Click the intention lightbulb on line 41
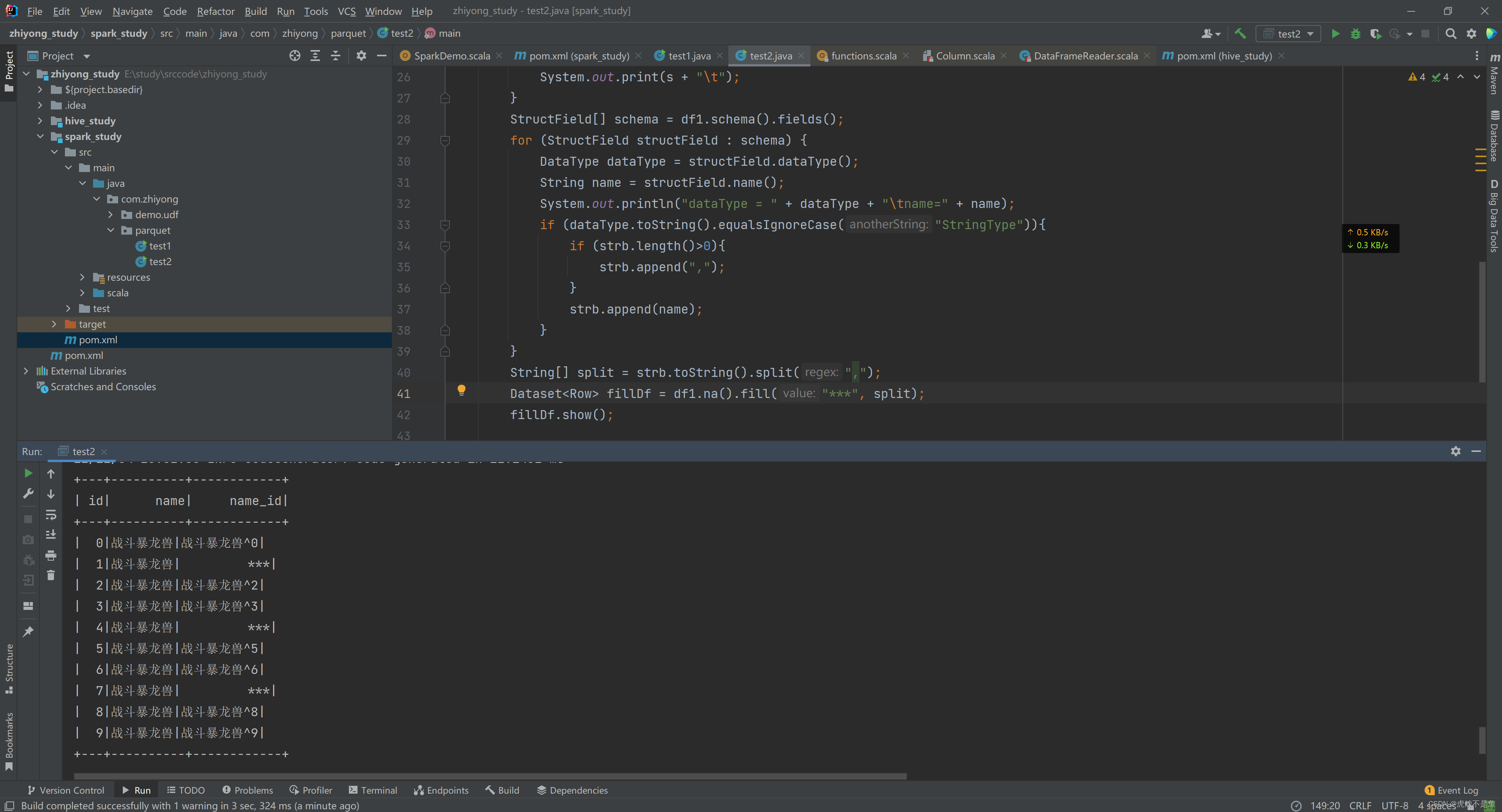The height and width of the screenshot is (812, 1502). tap(461, 390)
